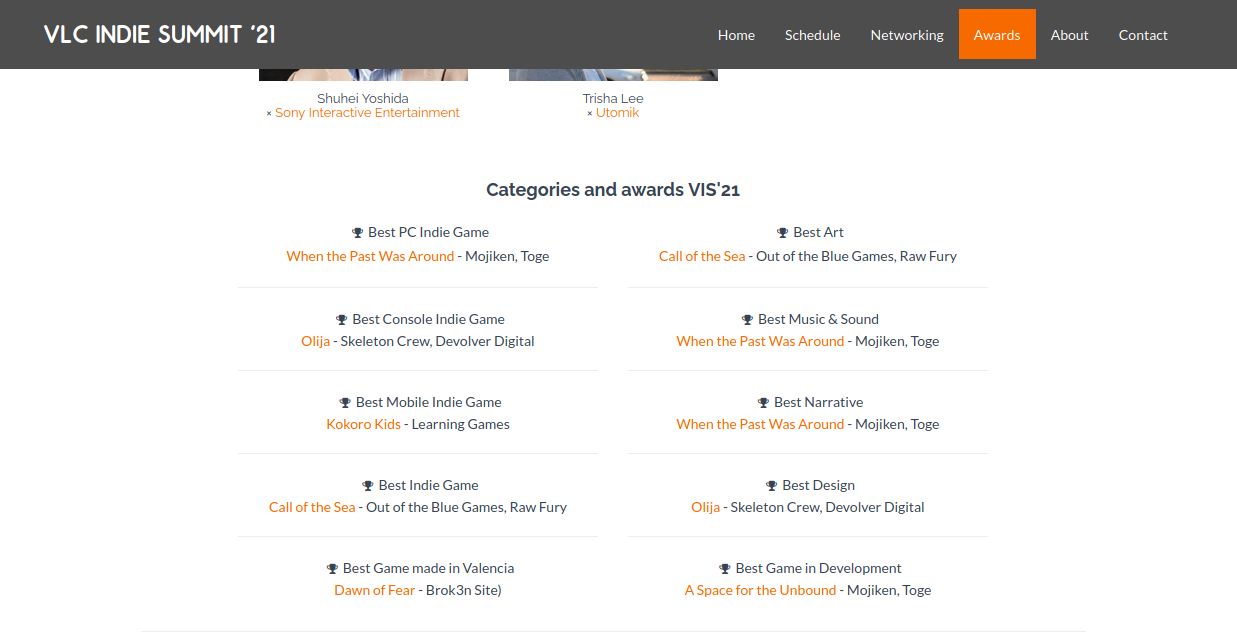The image size is (1237, 638).
Task: Click the trophy icon beside Best Indie Game
Action: [368, 486]
